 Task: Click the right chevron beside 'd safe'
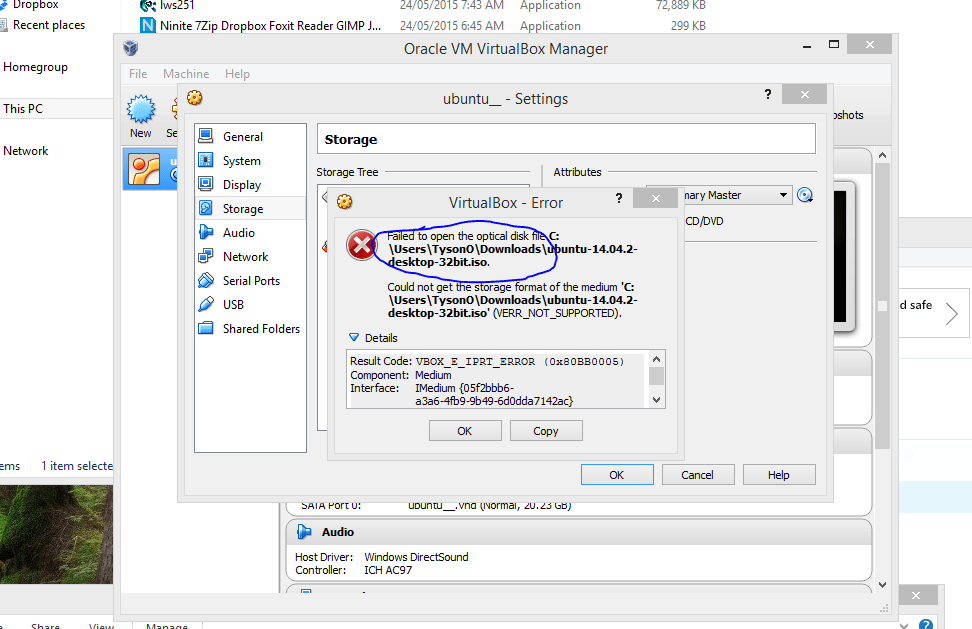click(x=952, y=313)
